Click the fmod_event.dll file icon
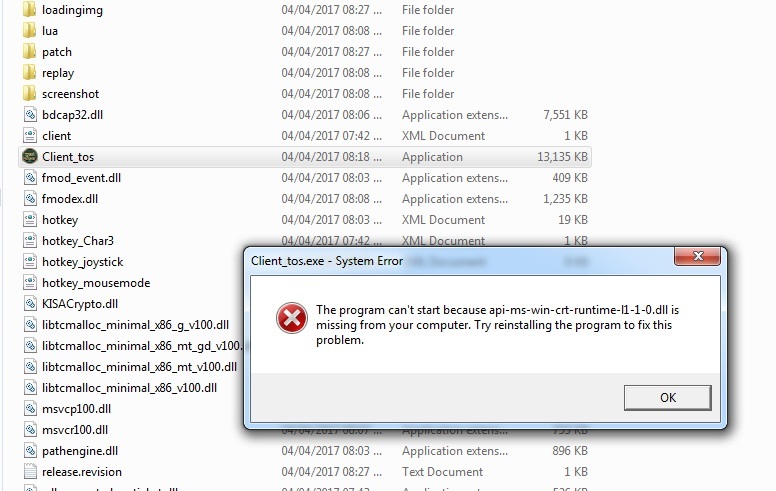Image resolution: width=776 pixels, height=491 pixels. [x=30, y=178]
